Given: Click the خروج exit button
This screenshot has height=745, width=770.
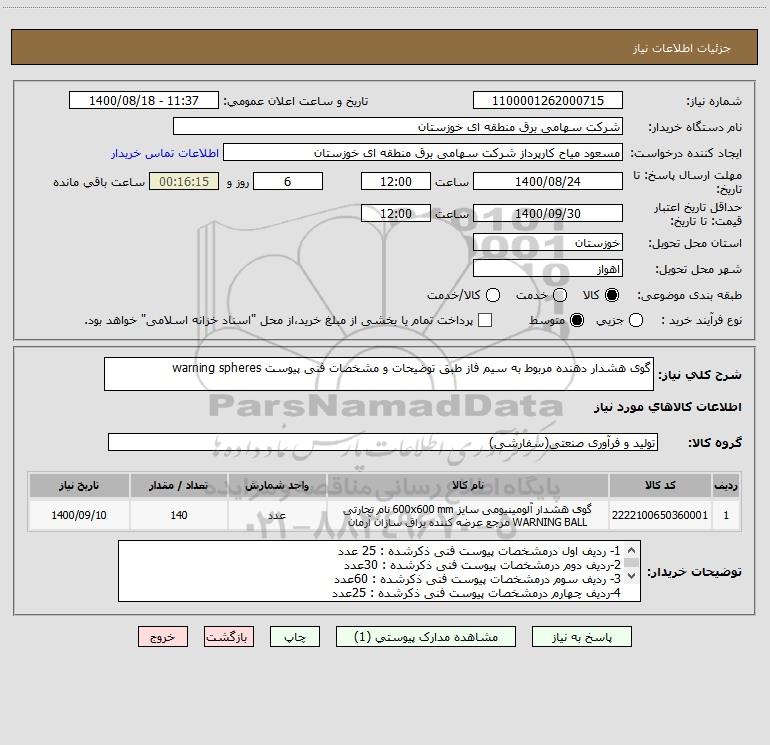Looking at the screenshot, I should pos(163,637).
